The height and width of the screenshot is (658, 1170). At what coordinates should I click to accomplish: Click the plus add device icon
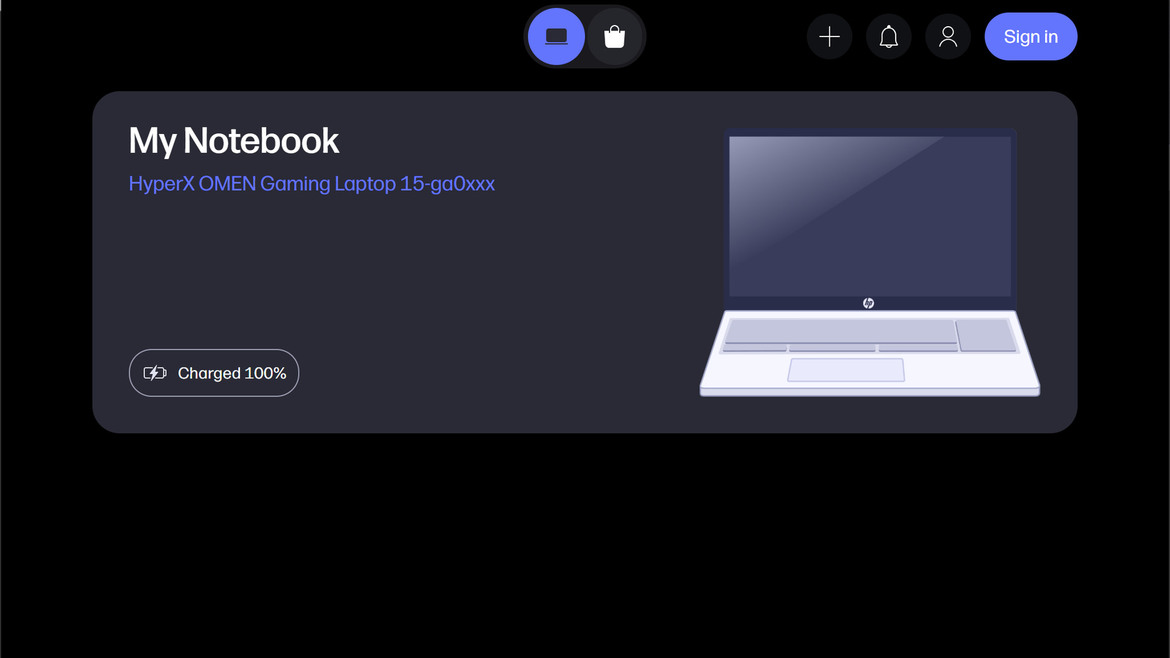(x=829, y=37)
